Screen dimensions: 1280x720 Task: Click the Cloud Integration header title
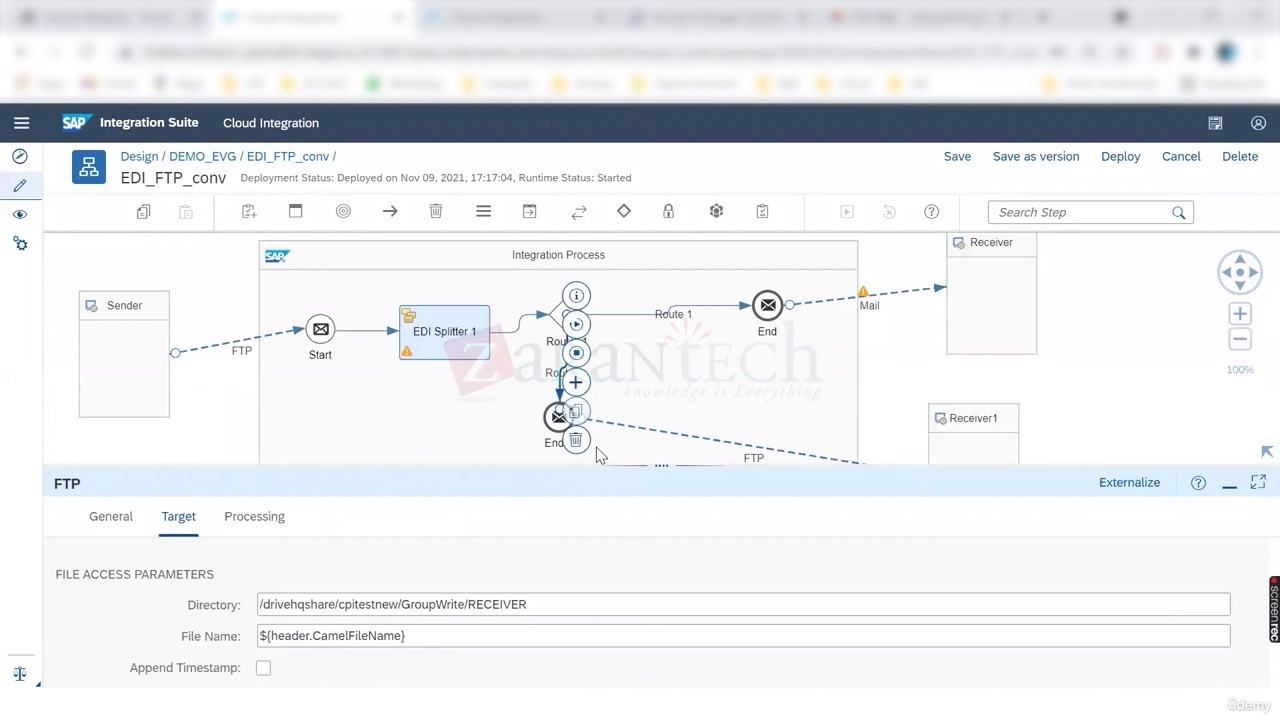pos(271,123)
